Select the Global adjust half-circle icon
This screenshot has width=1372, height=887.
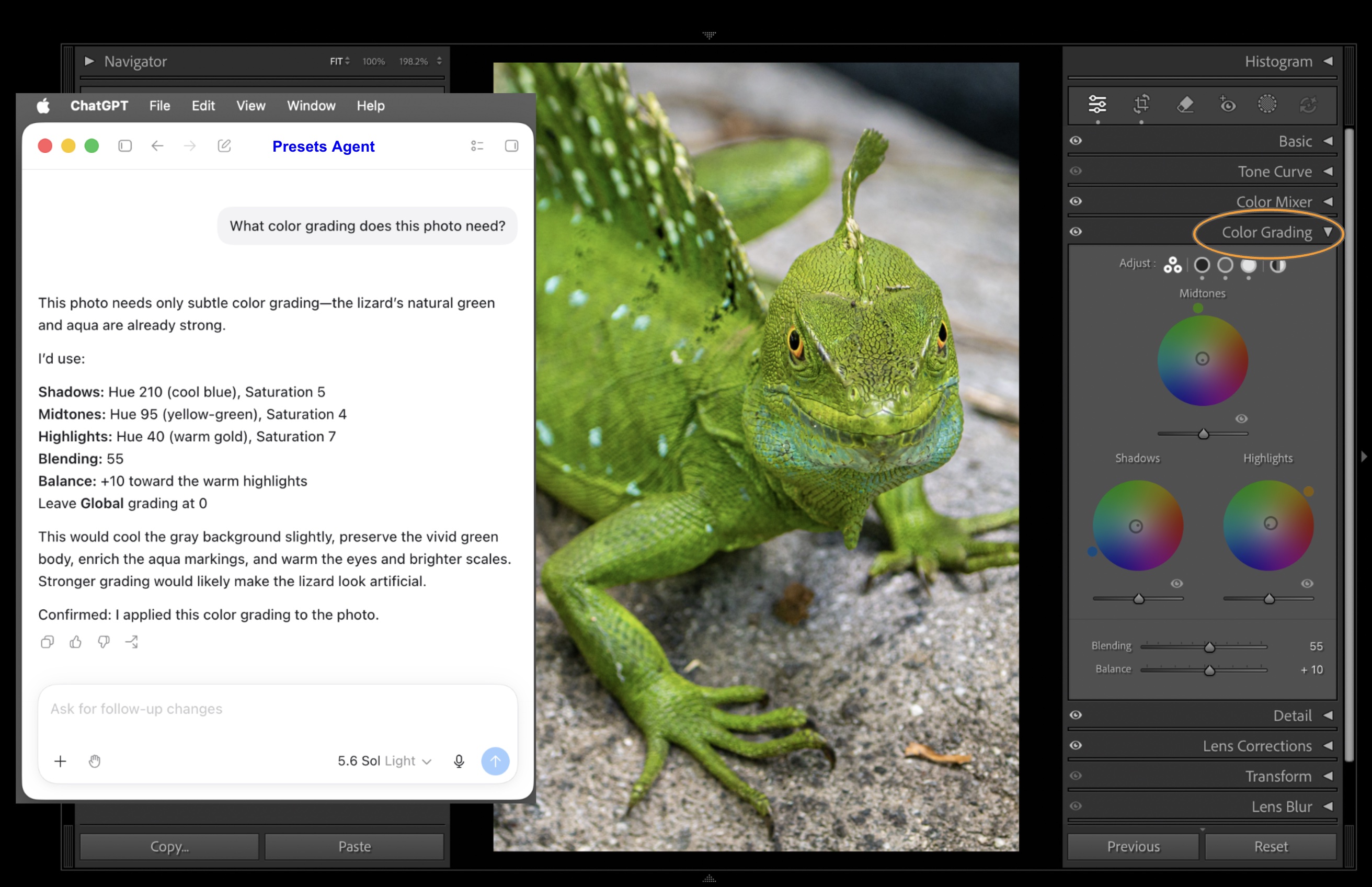(1278, 265)
